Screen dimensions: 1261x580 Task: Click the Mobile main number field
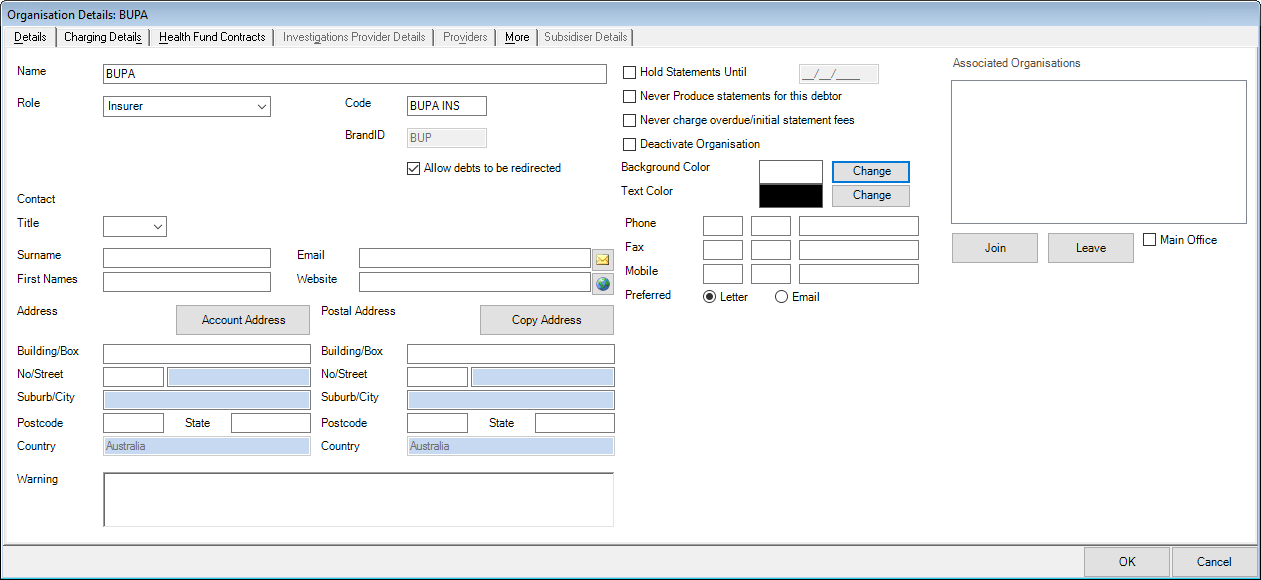(859, 274)
